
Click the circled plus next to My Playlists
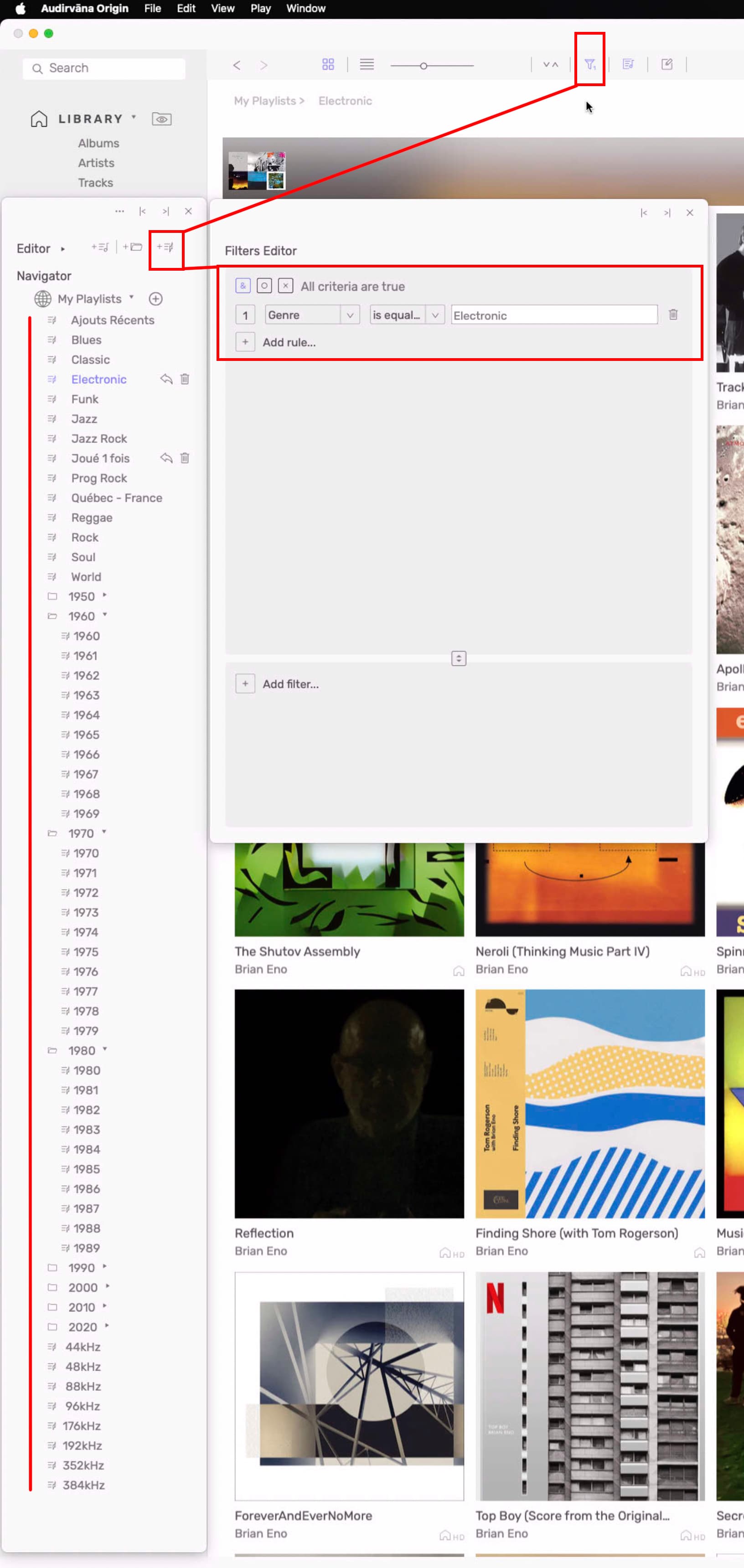coord(156,299)
